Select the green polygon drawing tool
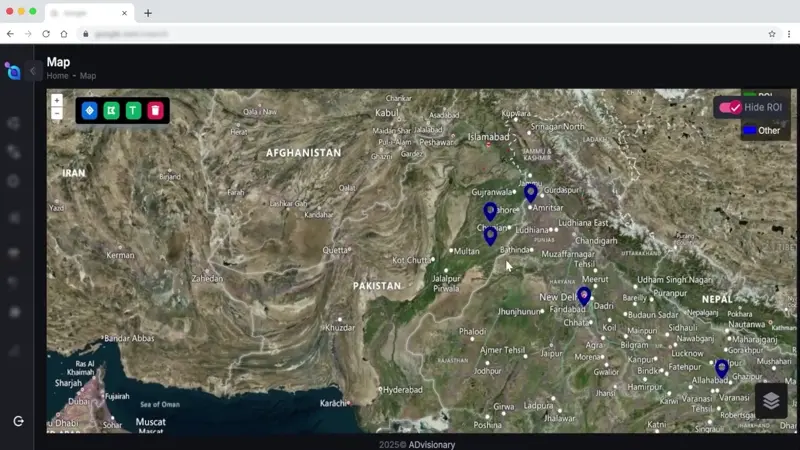Viewport: 800px width, 450px height. [111, 110]
